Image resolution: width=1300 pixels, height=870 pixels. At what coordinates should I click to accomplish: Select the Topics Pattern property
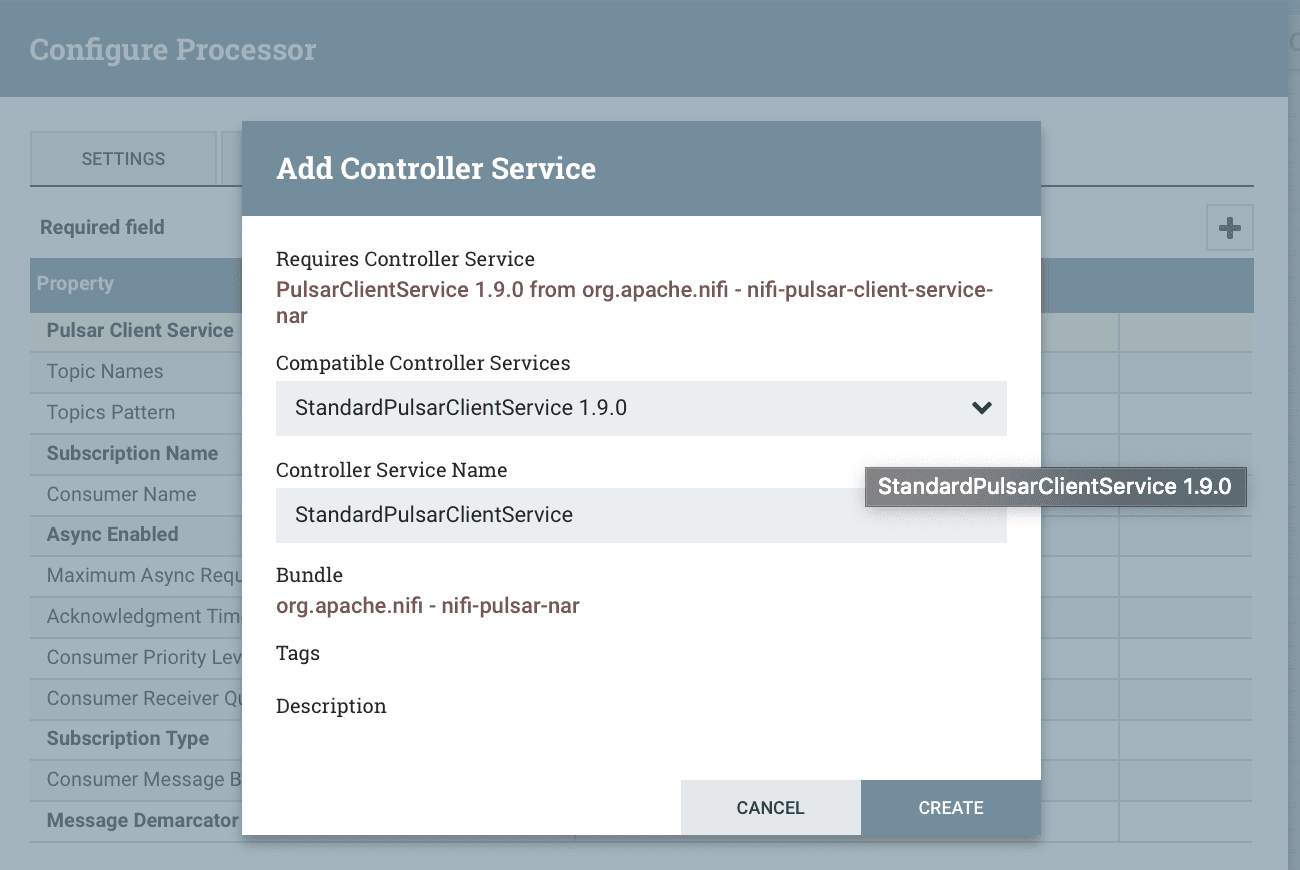pos(111,413)
